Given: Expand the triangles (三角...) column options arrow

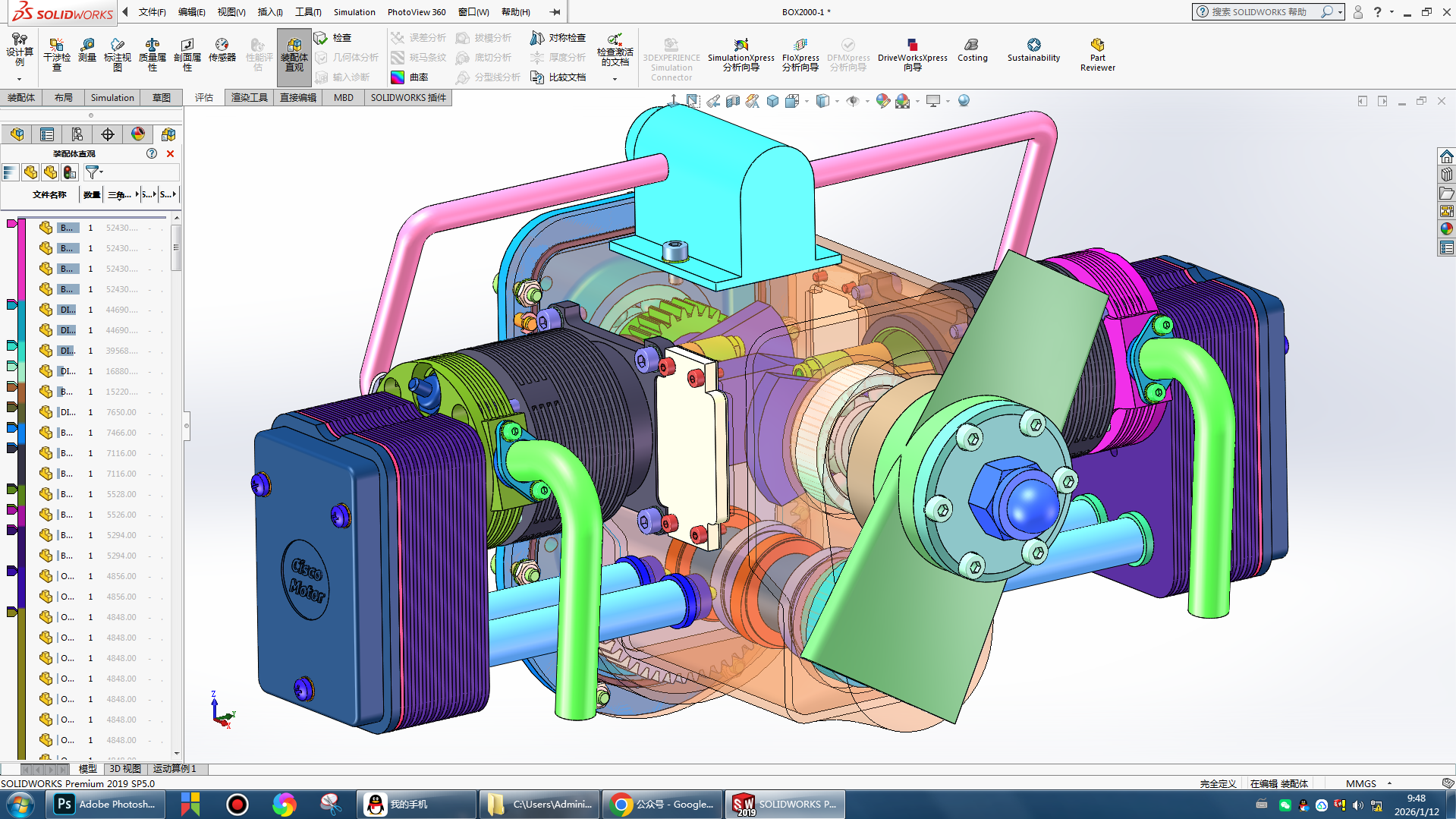Looking at the screenshot, I should [x=137, y=195].
